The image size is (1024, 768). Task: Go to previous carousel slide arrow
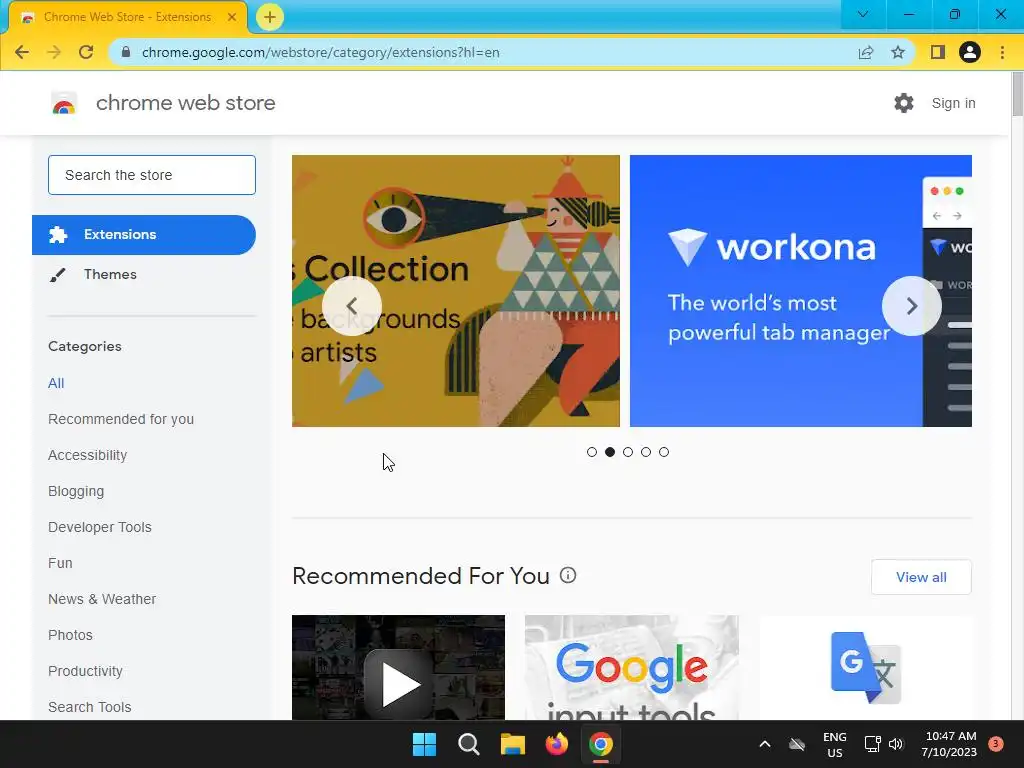(x=351, y=306)
